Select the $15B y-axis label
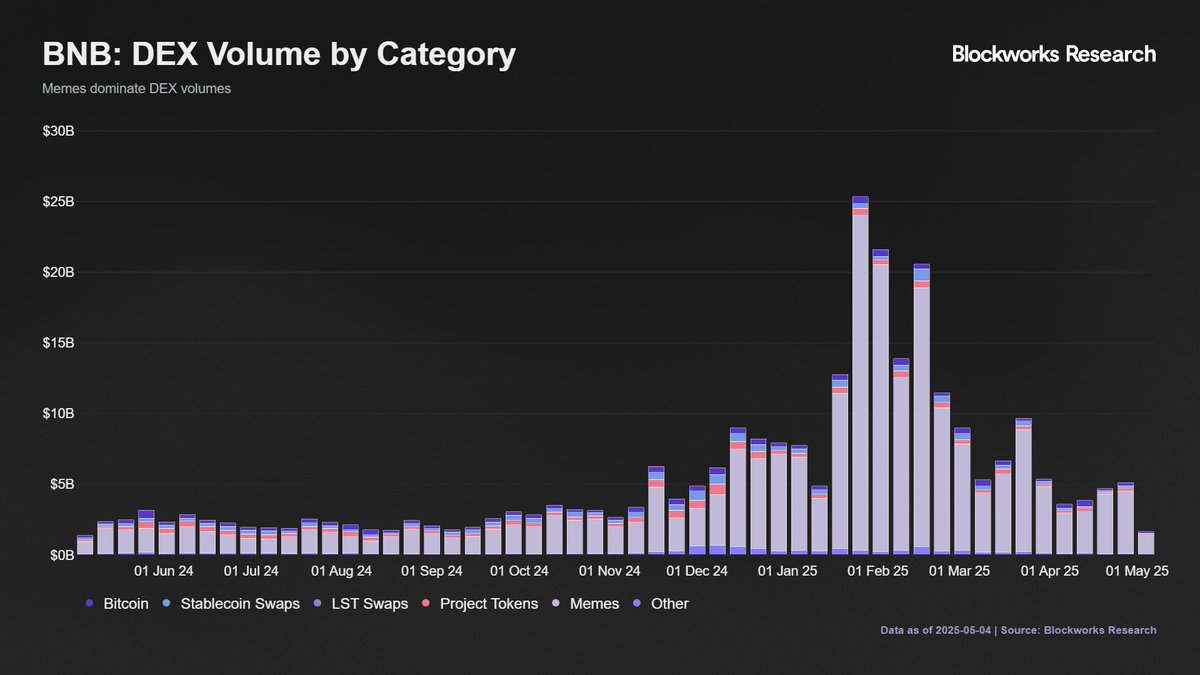Viewport: 1200px width, 675px height. click(58, 343)
